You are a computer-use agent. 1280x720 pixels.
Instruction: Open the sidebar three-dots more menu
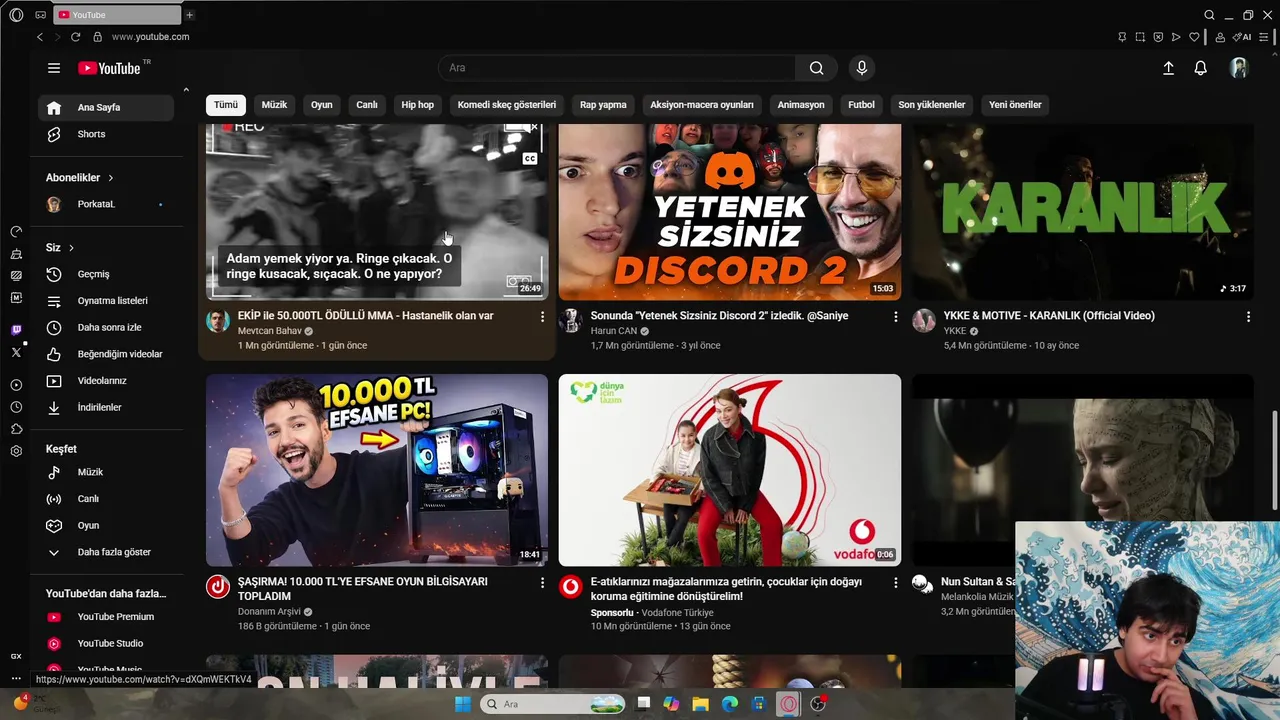coord(16,680)
